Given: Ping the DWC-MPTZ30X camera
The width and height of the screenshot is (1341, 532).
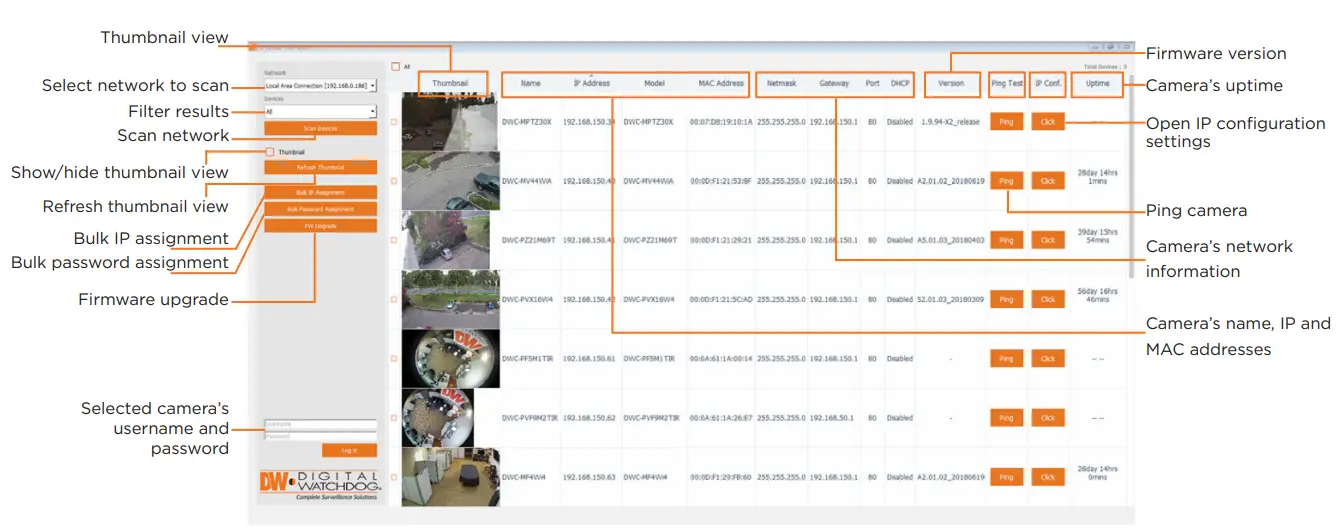Looking at the screenshot, I should pos(1006,122).
